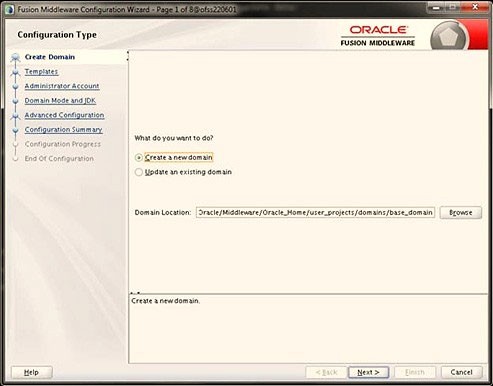The image size is (493, 386).
Task: Click the Domain Mode and JDK node icon
Action: click(x=15, y=101)
